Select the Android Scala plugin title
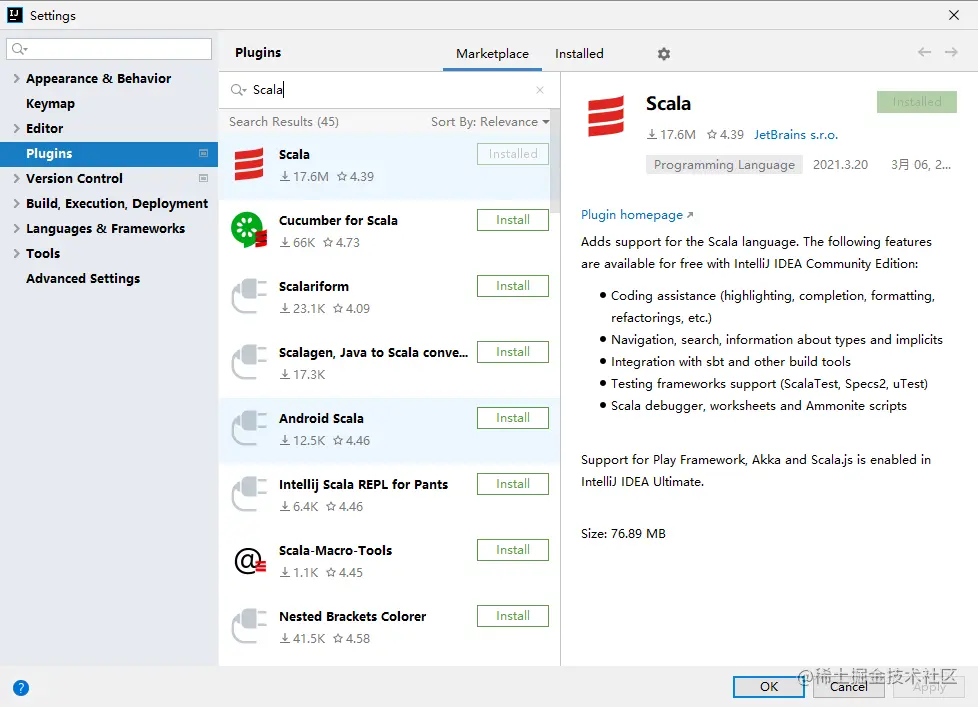Viewport: 978px width, 707px height. pyautogui.click(x=321, y=419)
